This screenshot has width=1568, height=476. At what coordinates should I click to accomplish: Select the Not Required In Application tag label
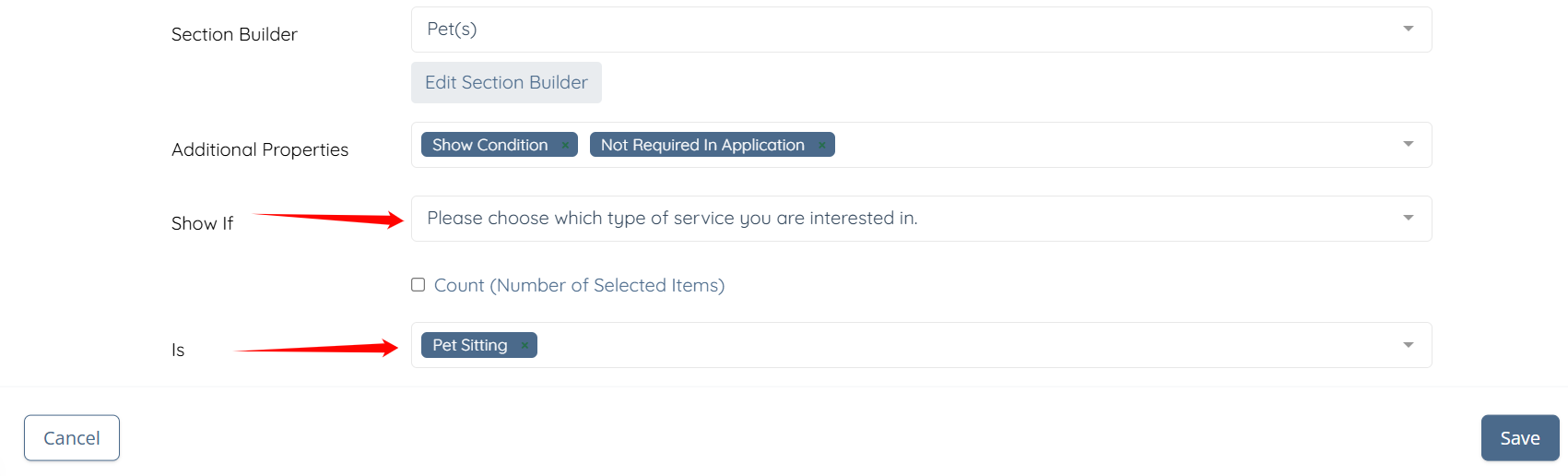702,145
